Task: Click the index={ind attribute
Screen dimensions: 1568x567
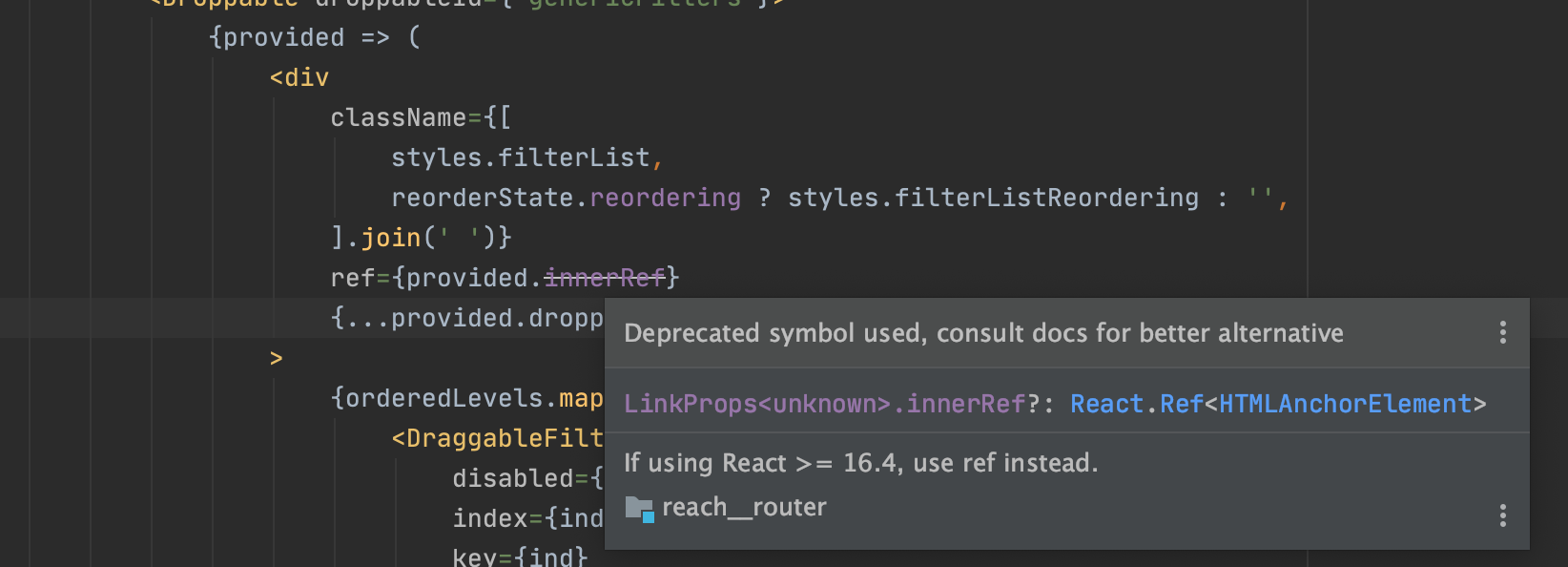Action: point(528,518)
